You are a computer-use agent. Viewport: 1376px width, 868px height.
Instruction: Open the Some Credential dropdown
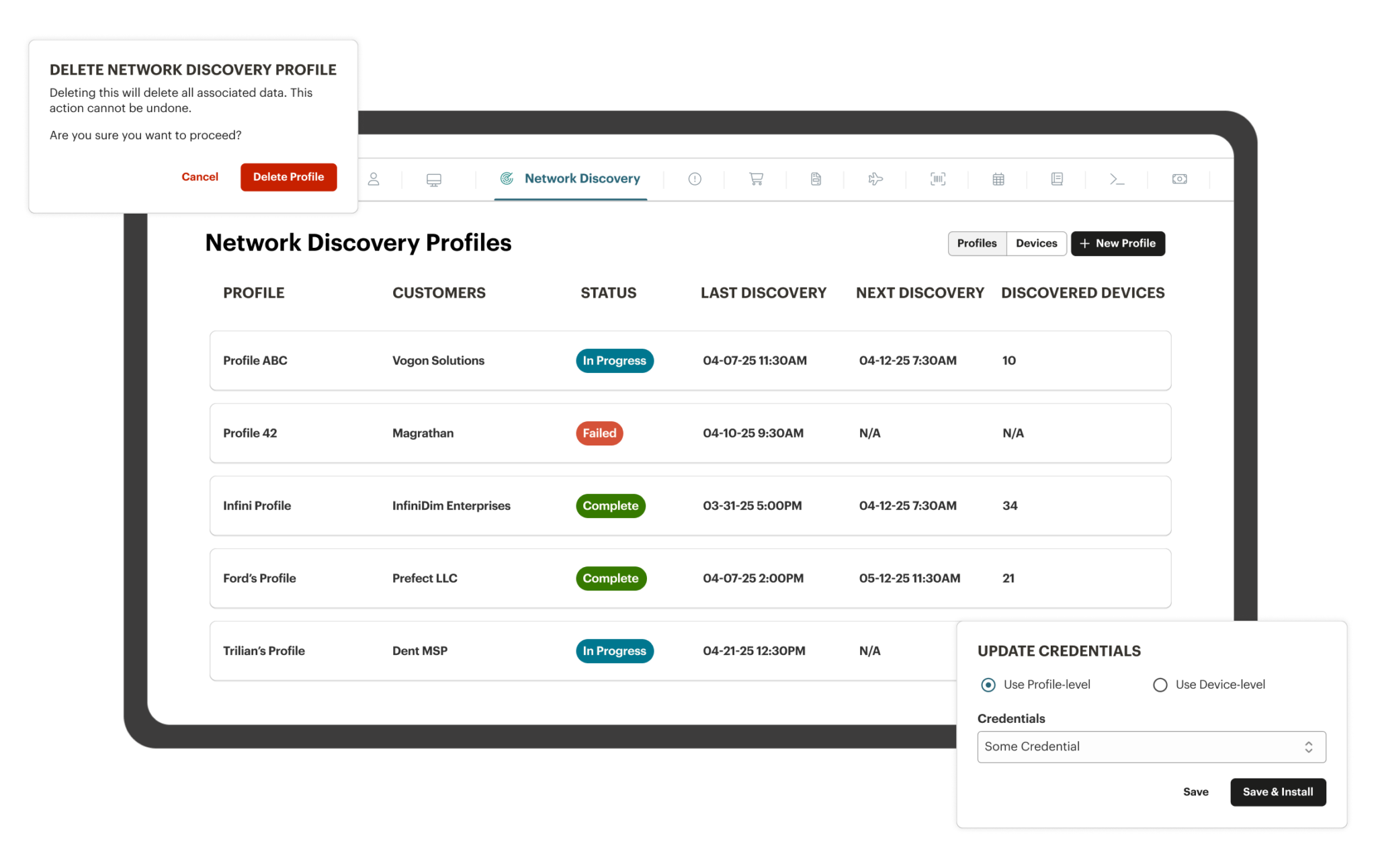tap(1151, 746)
